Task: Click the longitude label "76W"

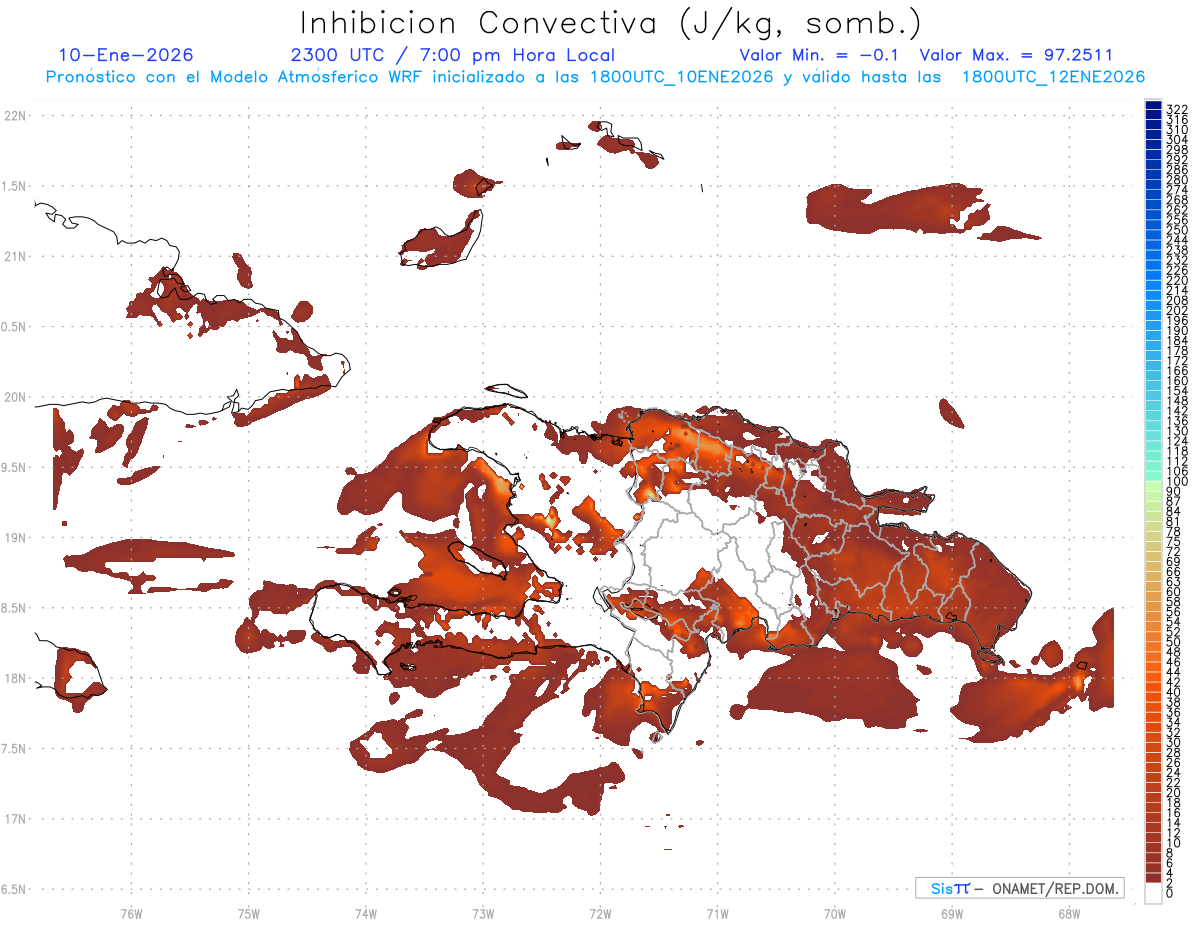Action: coord(131,913)
